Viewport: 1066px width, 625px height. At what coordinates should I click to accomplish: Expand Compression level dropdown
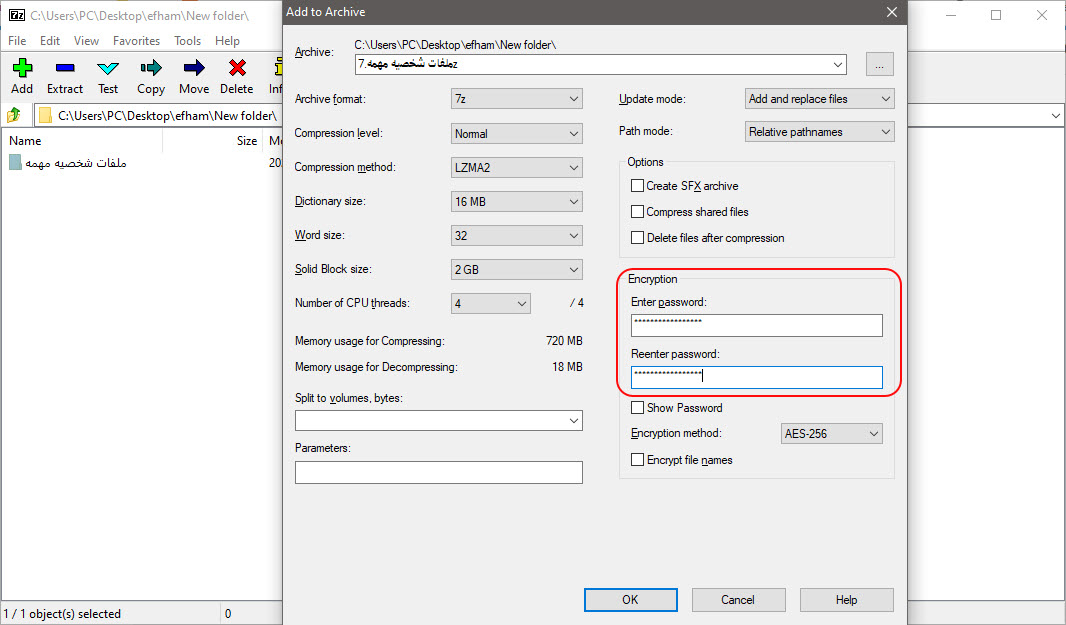(517, 133)
